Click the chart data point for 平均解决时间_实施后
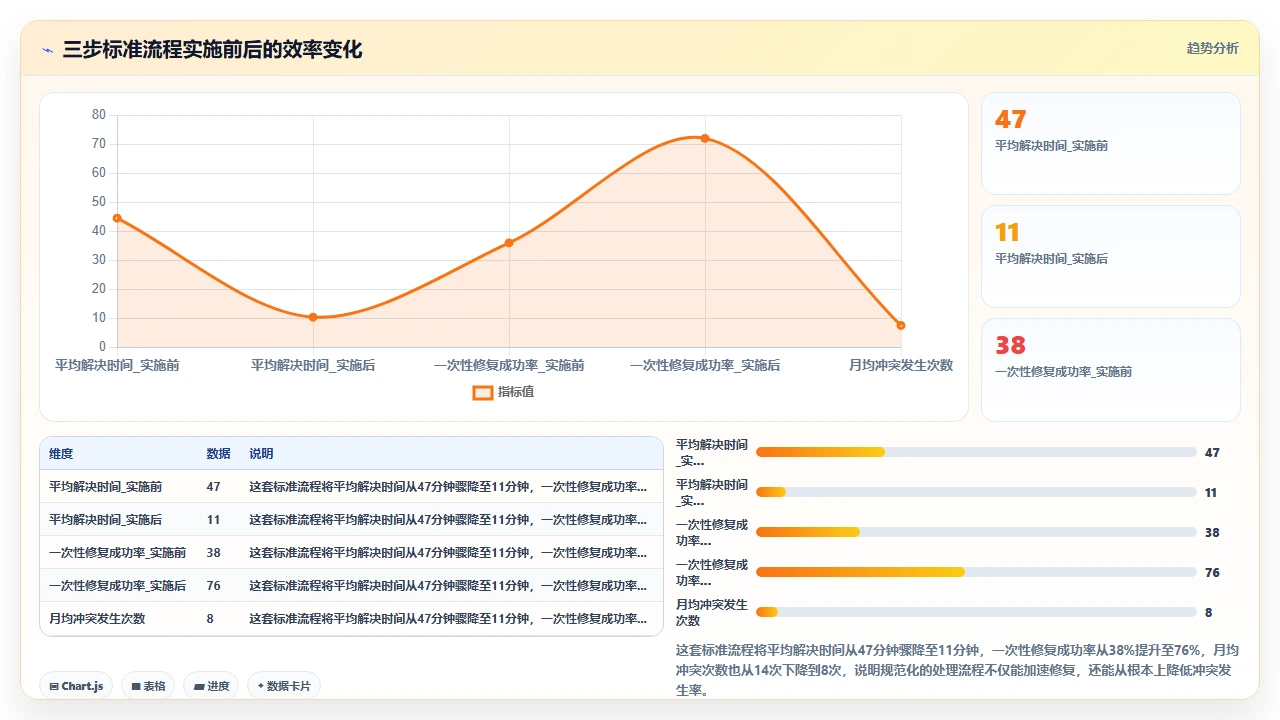Screen dimensions: 1280x720 [313, 317]
